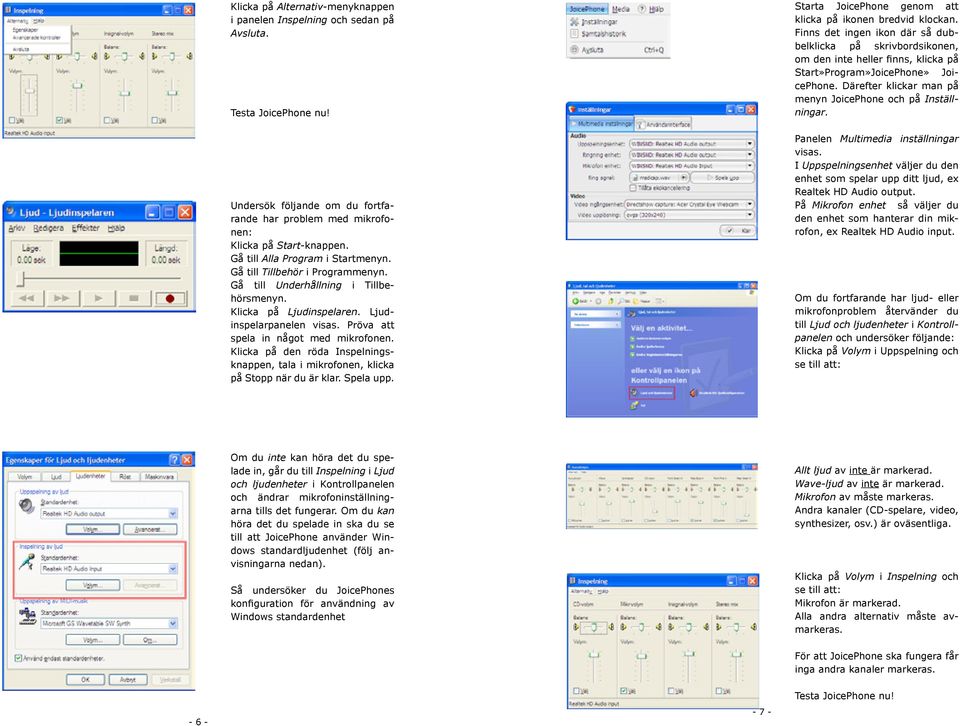
Task: Click the shield icon in Inställningar title bar
Action: (x=573, y=110)
